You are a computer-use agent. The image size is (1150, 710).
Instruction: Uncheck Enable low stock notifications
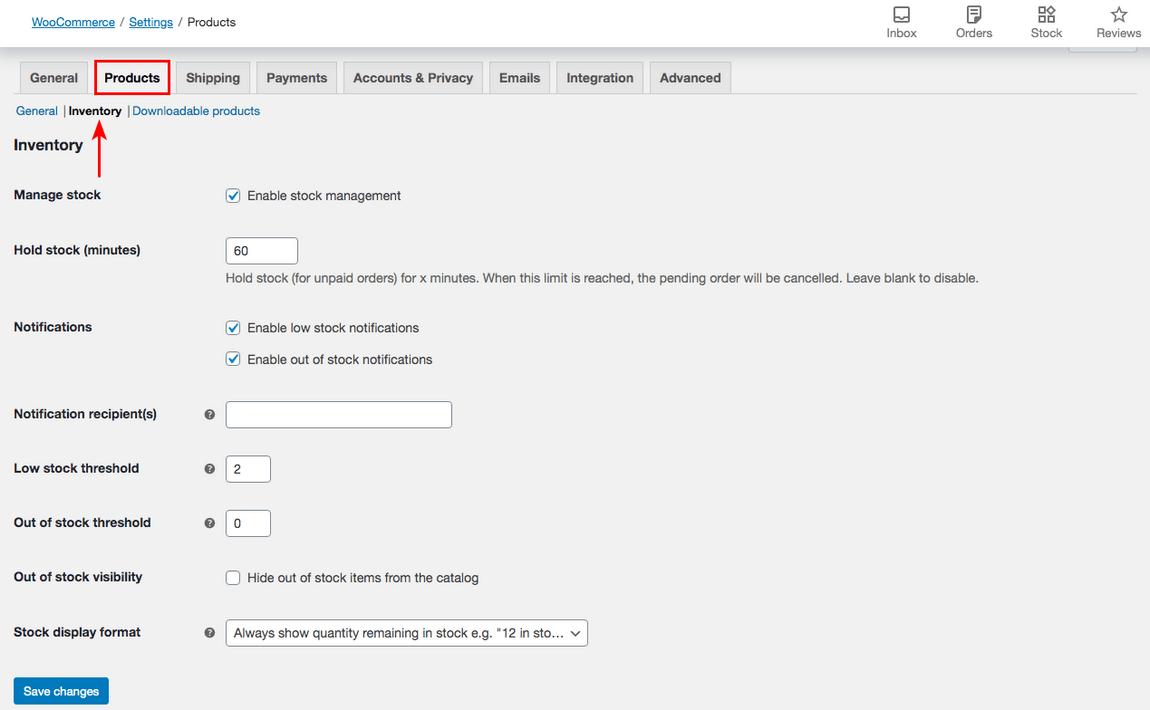point(232,328)
